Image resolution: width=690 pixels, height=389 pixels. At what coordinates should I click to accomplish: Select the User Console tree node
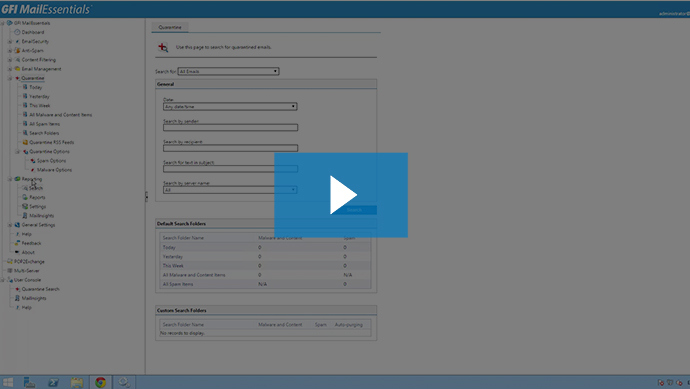27,280
